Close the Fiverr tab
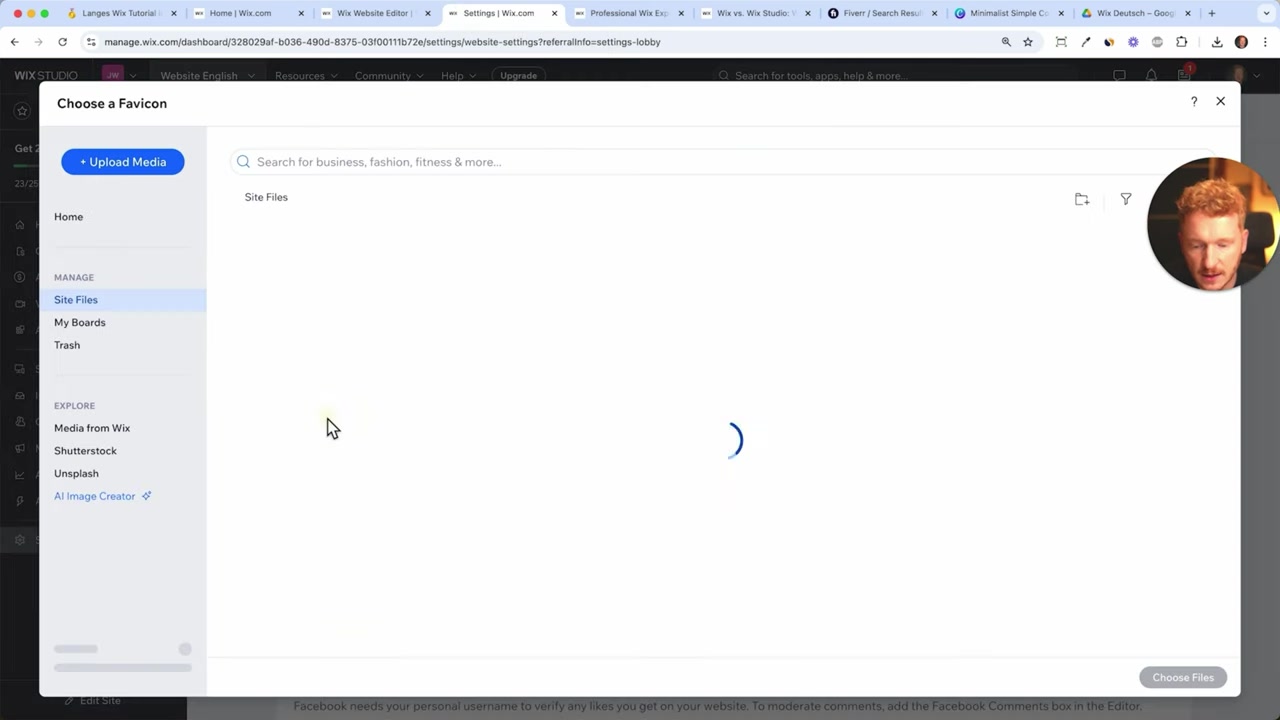1280x720 pixels. [x=935, y=14]
